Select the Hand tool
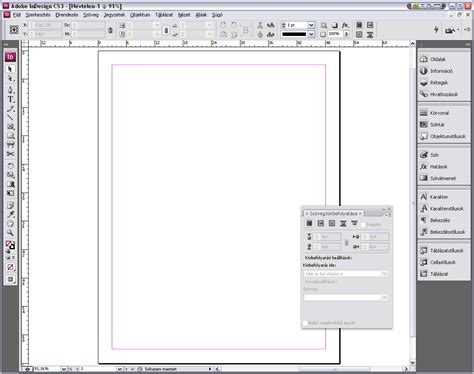Screen dimensions: 474x374 10,224
